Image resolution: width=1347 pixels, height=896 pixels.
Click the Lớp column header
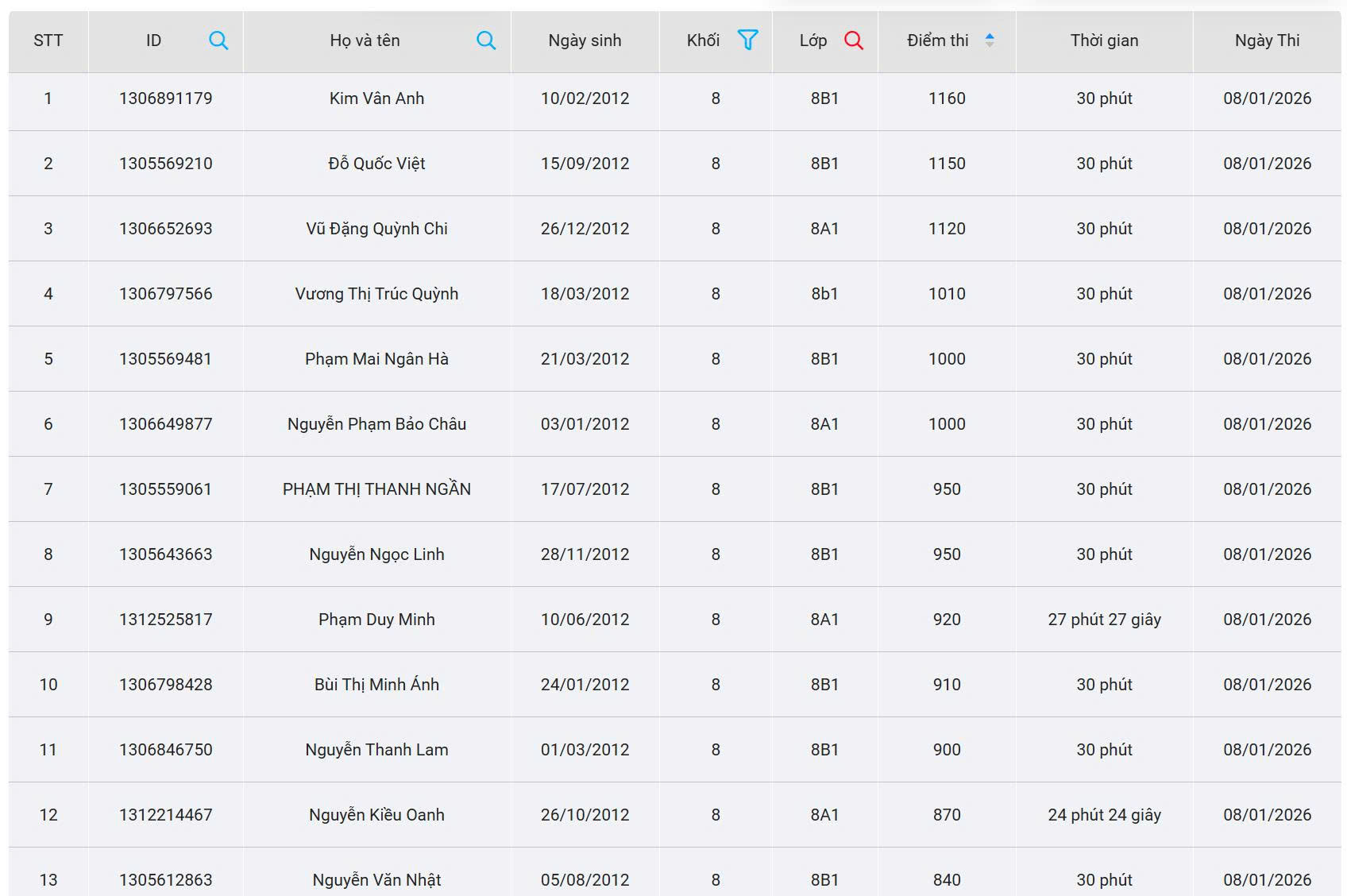click(812, 41)
